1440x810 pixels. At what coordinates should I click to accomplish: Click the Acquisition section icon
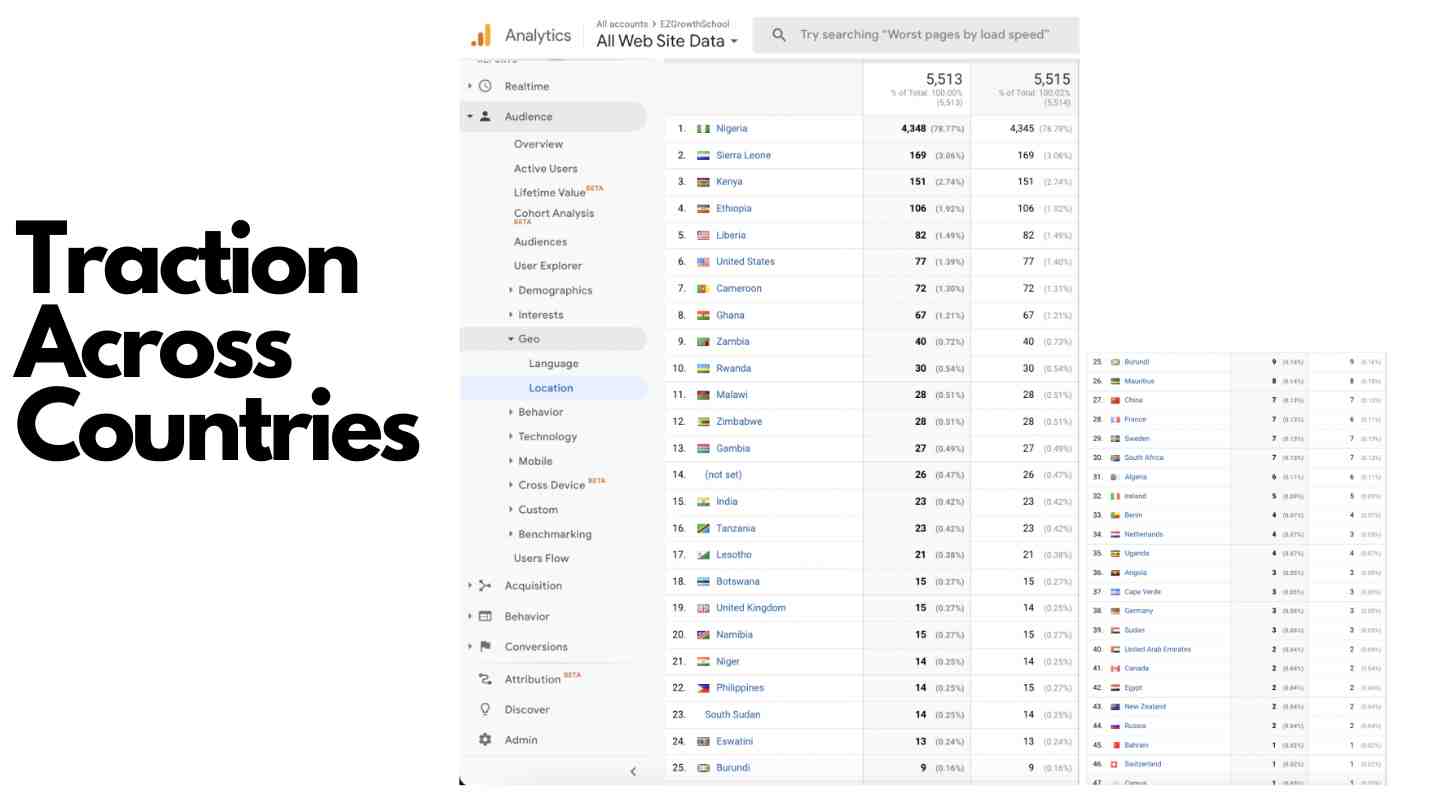pyautogui.click(x=485, y=586)
